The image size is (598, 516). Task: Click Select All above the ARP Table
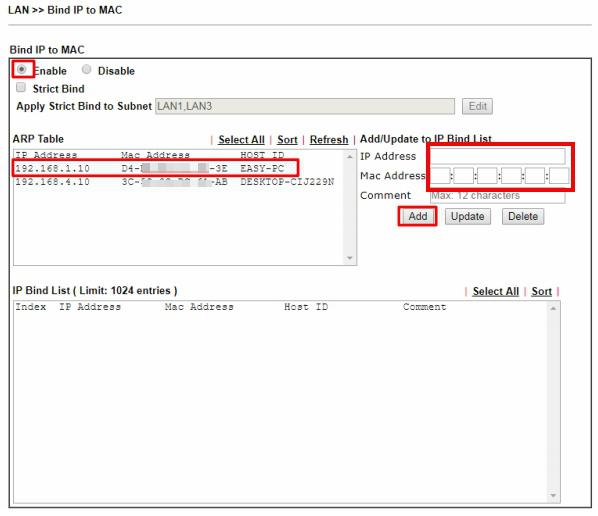pos(241,140)
